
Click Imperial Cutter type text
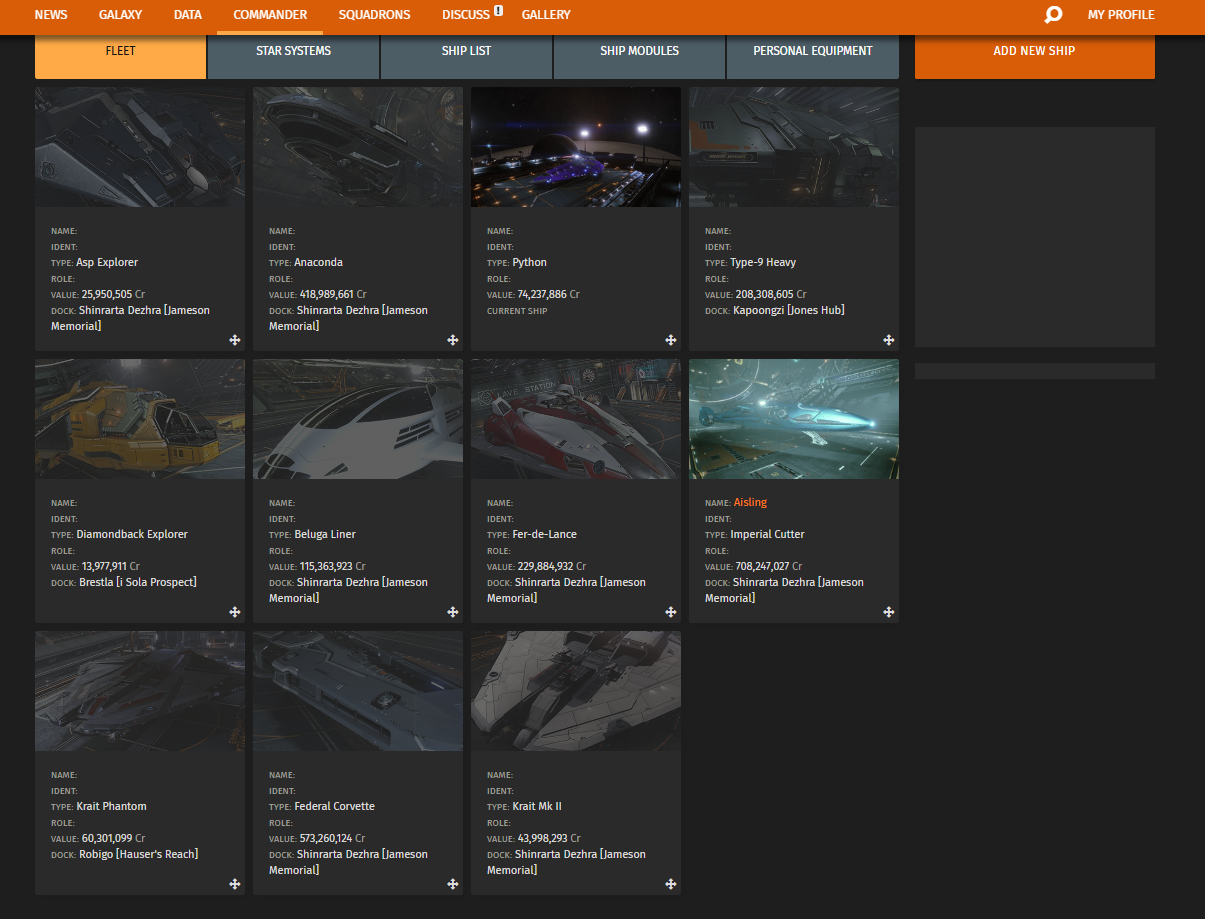point(767,534)
